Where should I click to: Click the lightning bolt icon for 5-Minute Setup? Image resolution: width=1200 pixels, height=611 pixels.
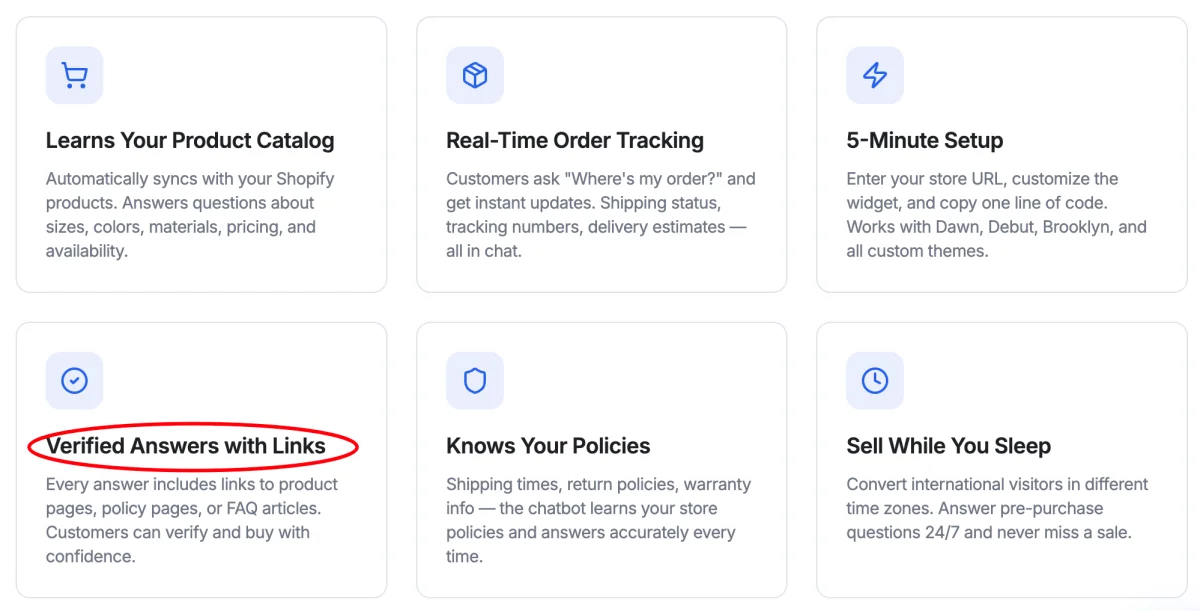(875, 75)
